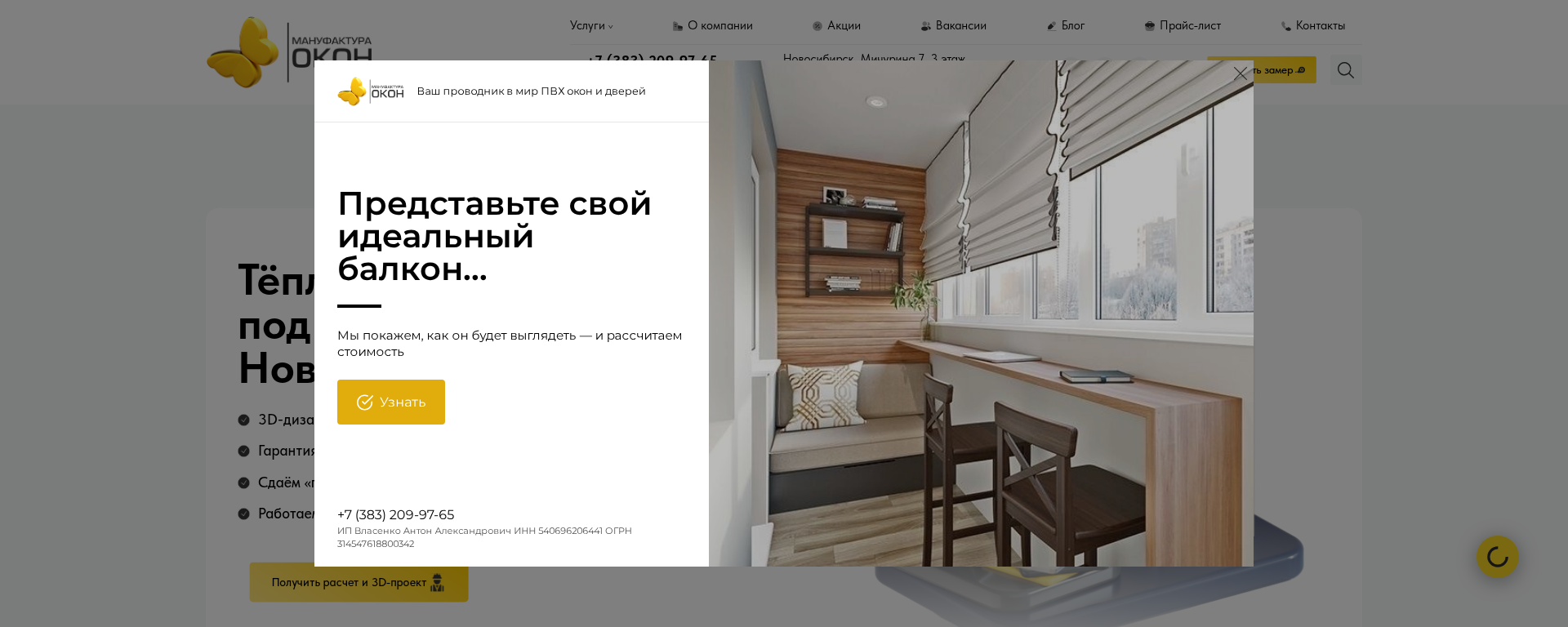The height and width of the screenshot is (627, 1568).
Task: Click Мануфактура Окон header logo
Action: tap(289, 52)
